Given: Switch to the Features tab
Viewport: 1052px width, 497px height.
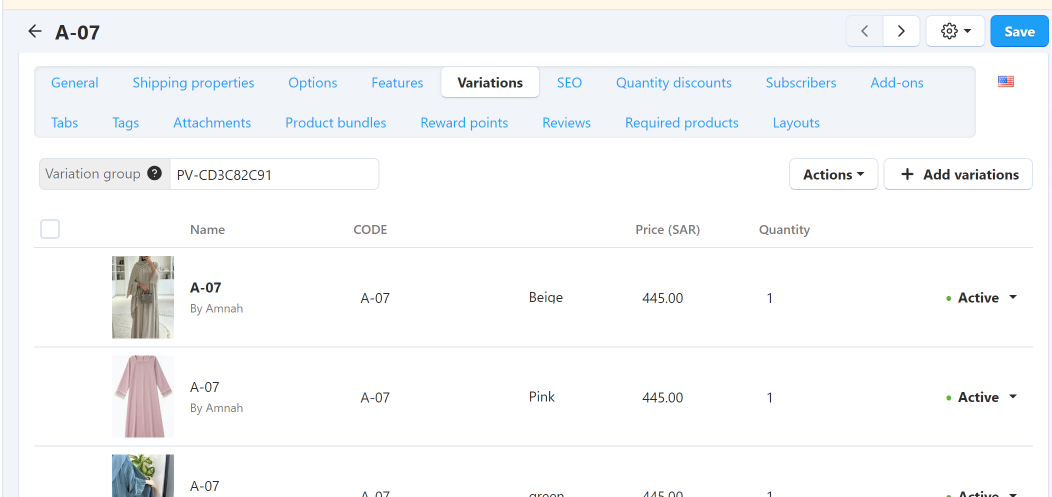Looking at the screenshot, I should tap(397, 82).
